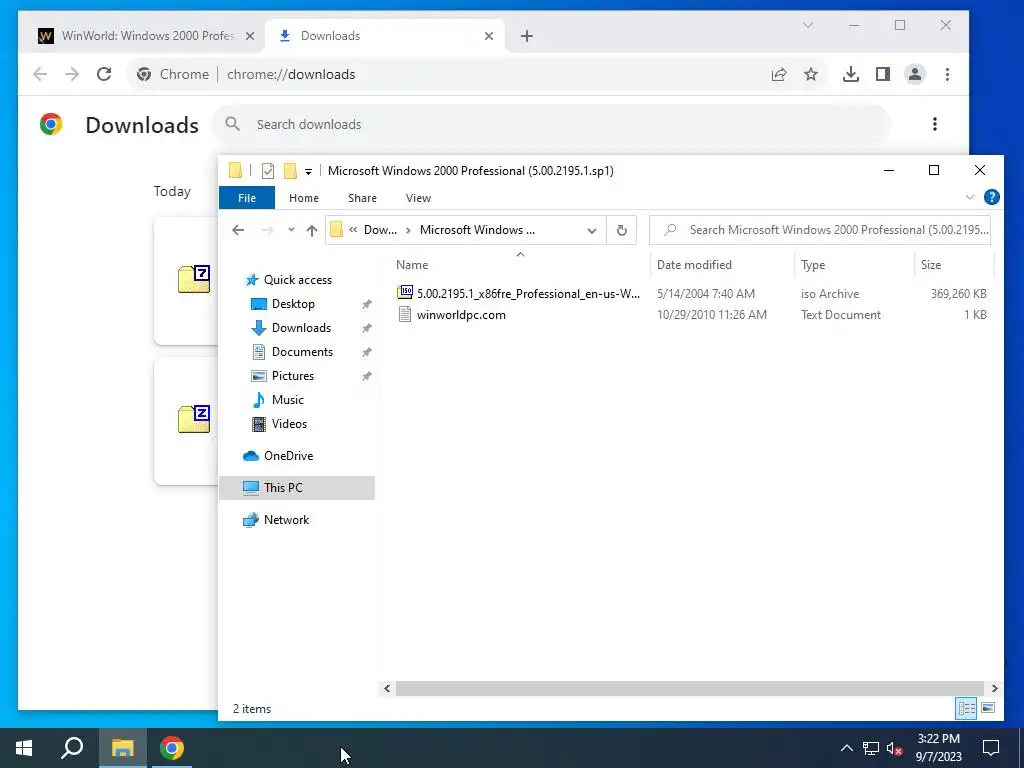Screen dimensions: 1024x768
Task: Click Explorer's back arrow
Action: pyautogui.click(x=238, y=230)
